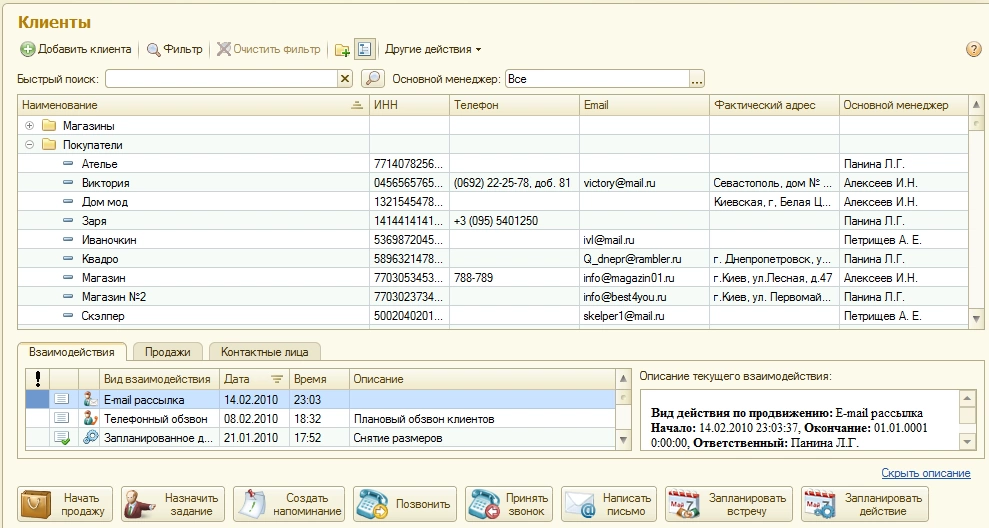Open the Другие действия dropdown menu
This screenshot has height=528, width=989.
click(432, 49)
